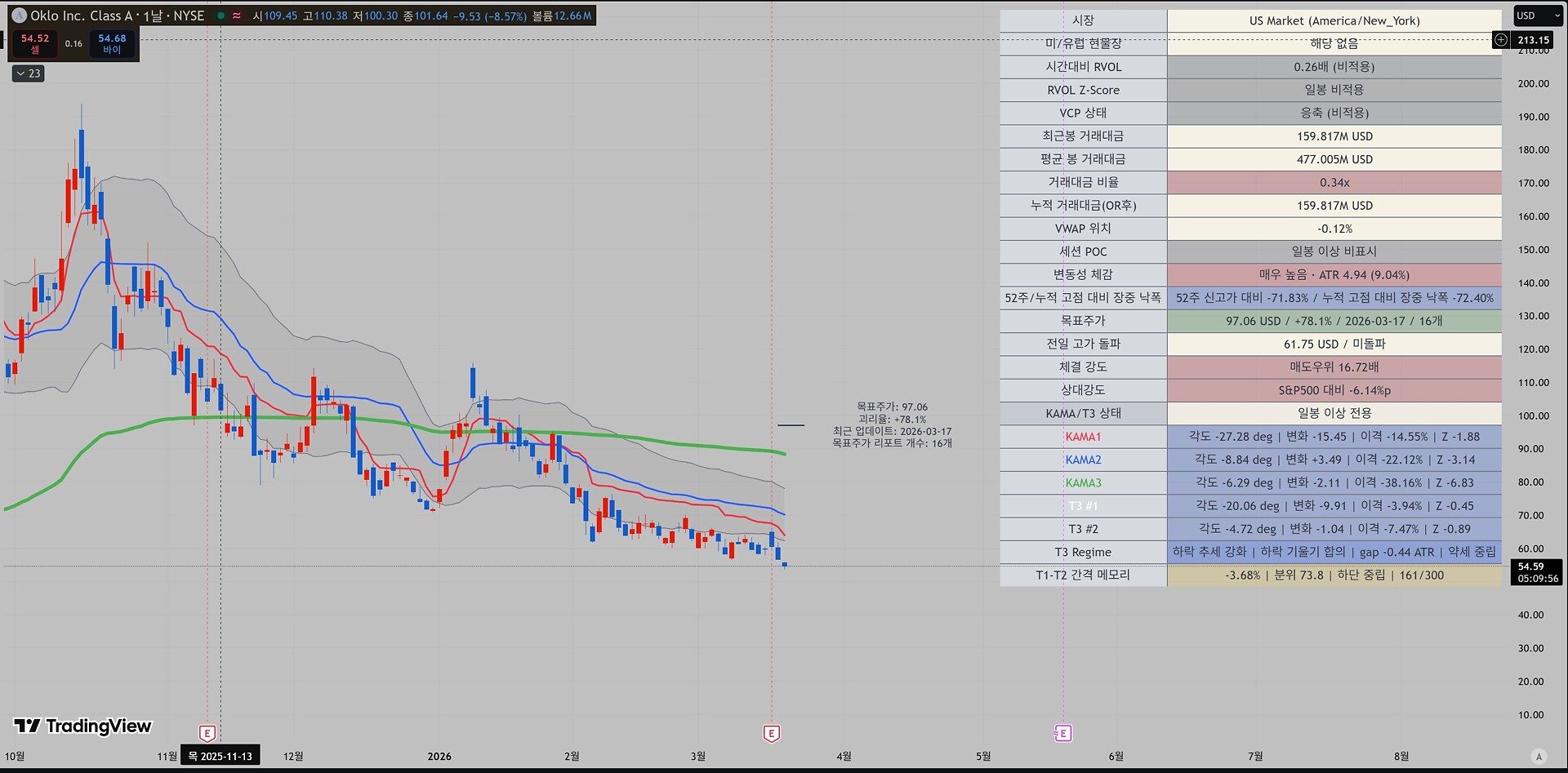Click the 54.68 buy button

[112, 43]
